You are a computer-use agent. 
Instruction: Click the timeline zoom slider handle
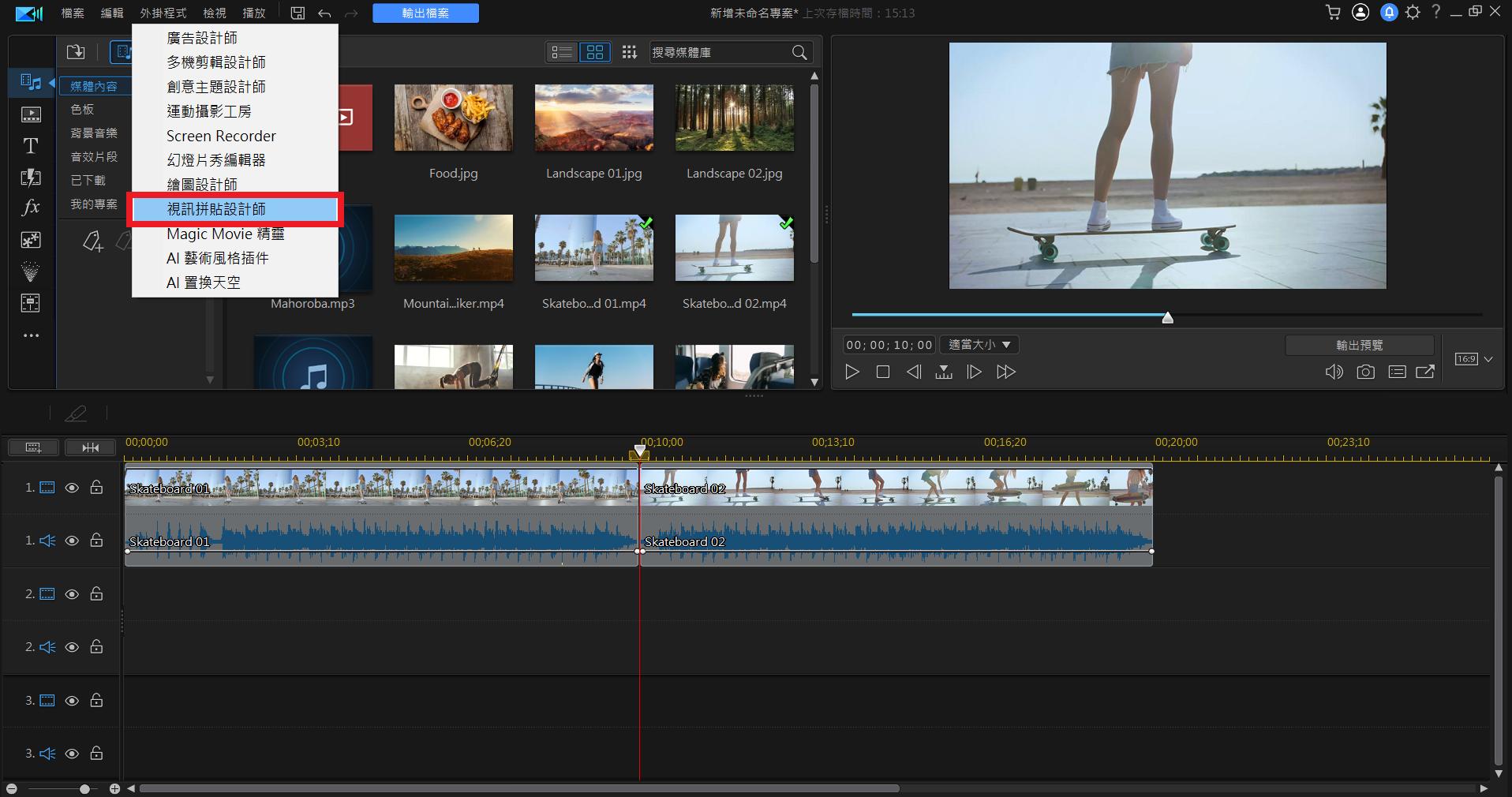click(84, 788)
